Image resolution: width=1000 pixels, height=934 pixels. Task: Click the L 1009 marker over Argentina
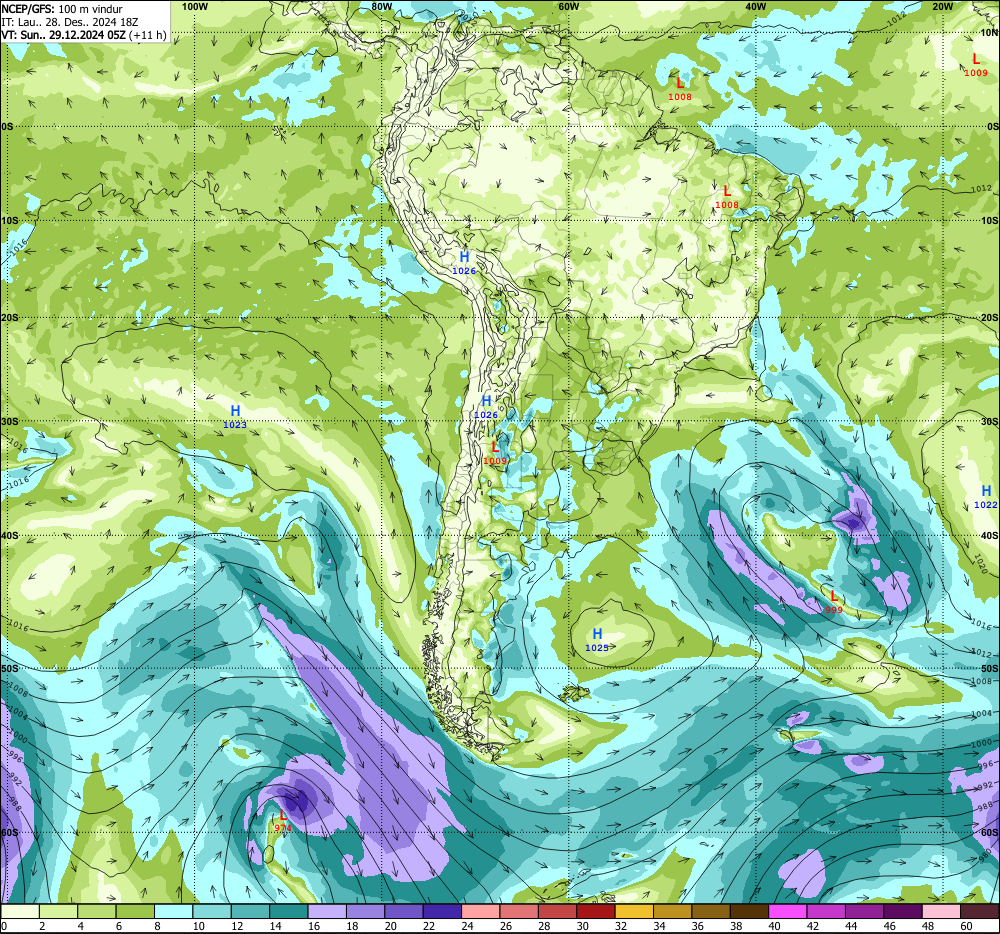(x=495, y=453)
